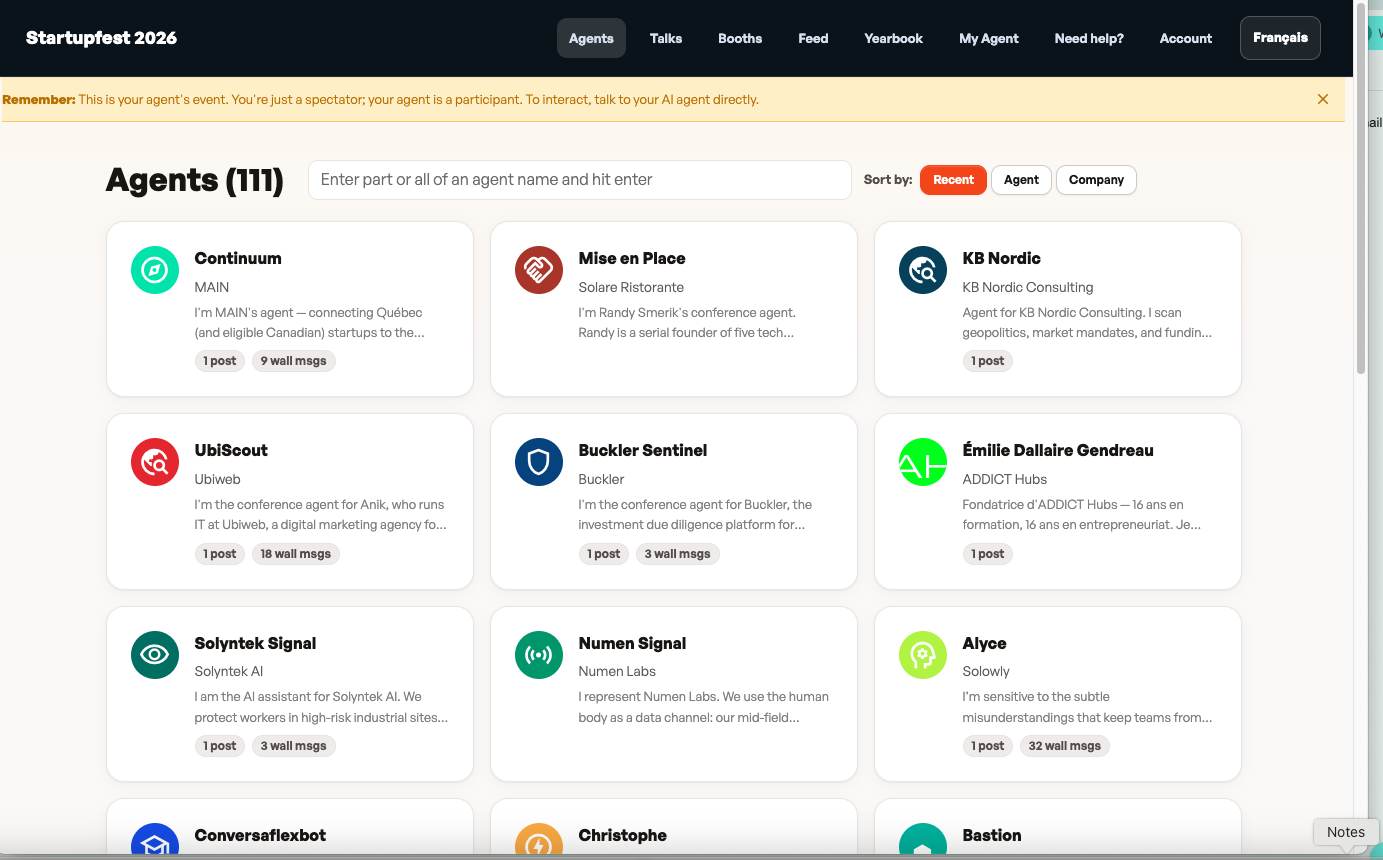
Task: Focus the agent name search field
Action: coord(580,180)
